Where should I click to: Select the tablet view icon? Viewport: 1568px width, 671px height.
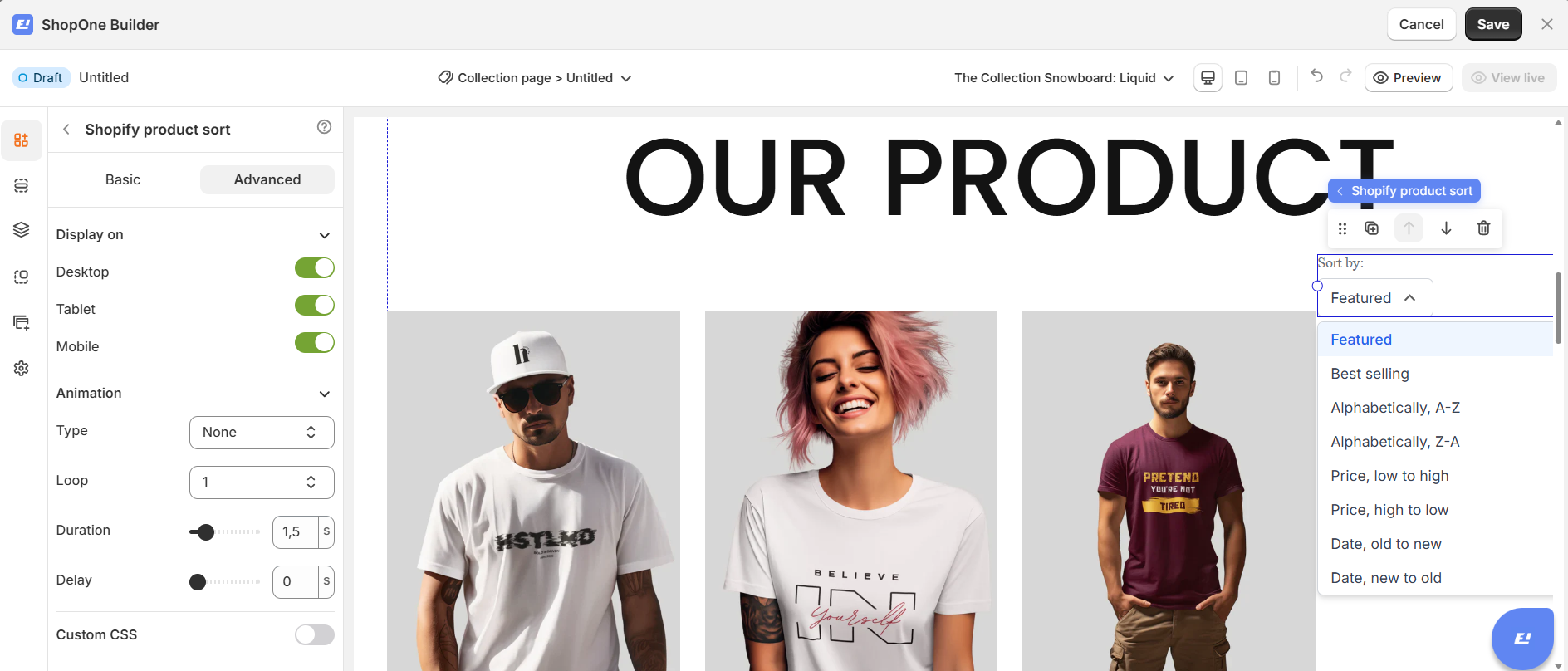(x=1241, y=77)
